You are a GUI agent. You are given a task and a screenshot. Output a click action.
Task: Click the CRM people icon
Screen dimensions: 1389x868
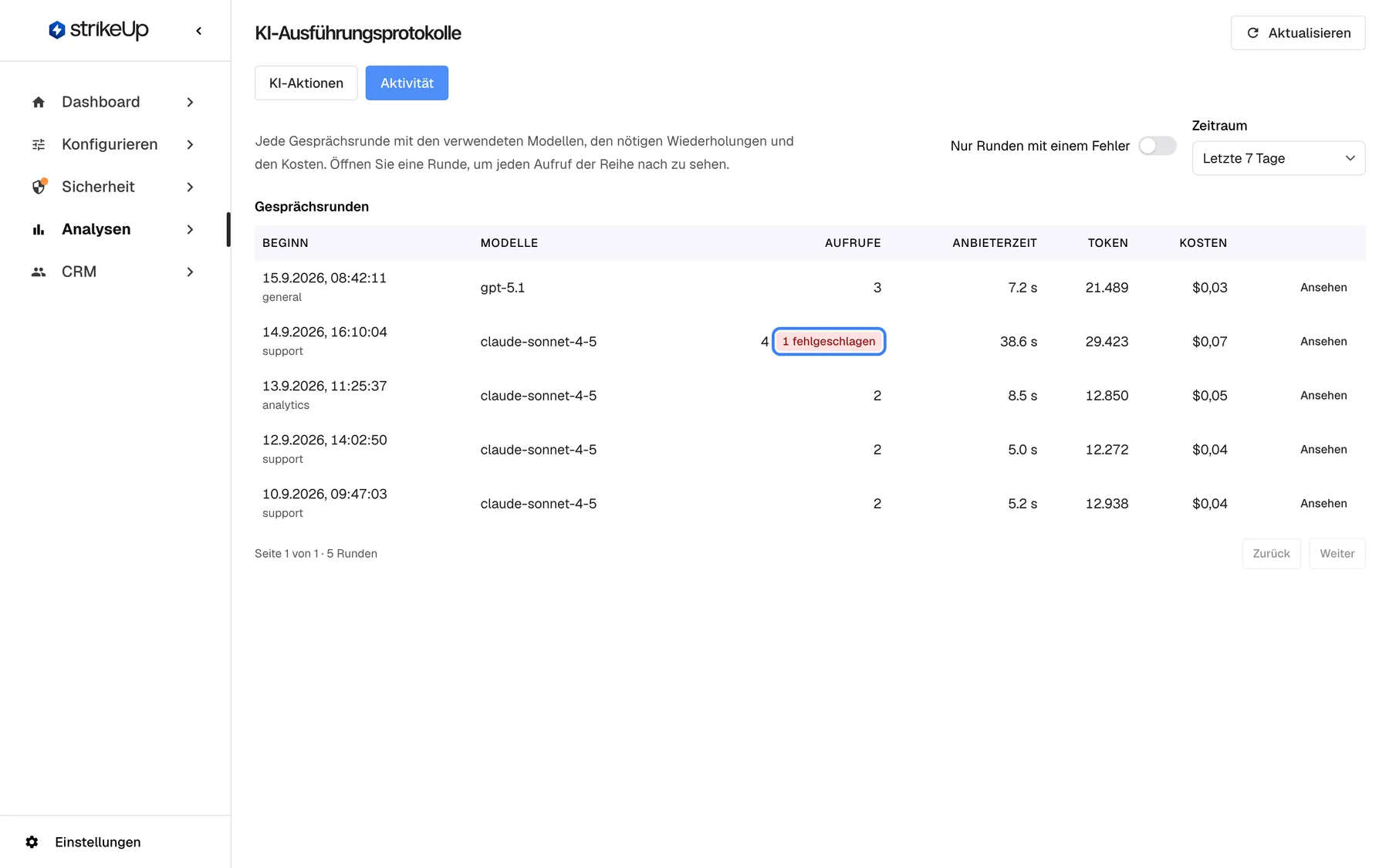coord(39,272)
